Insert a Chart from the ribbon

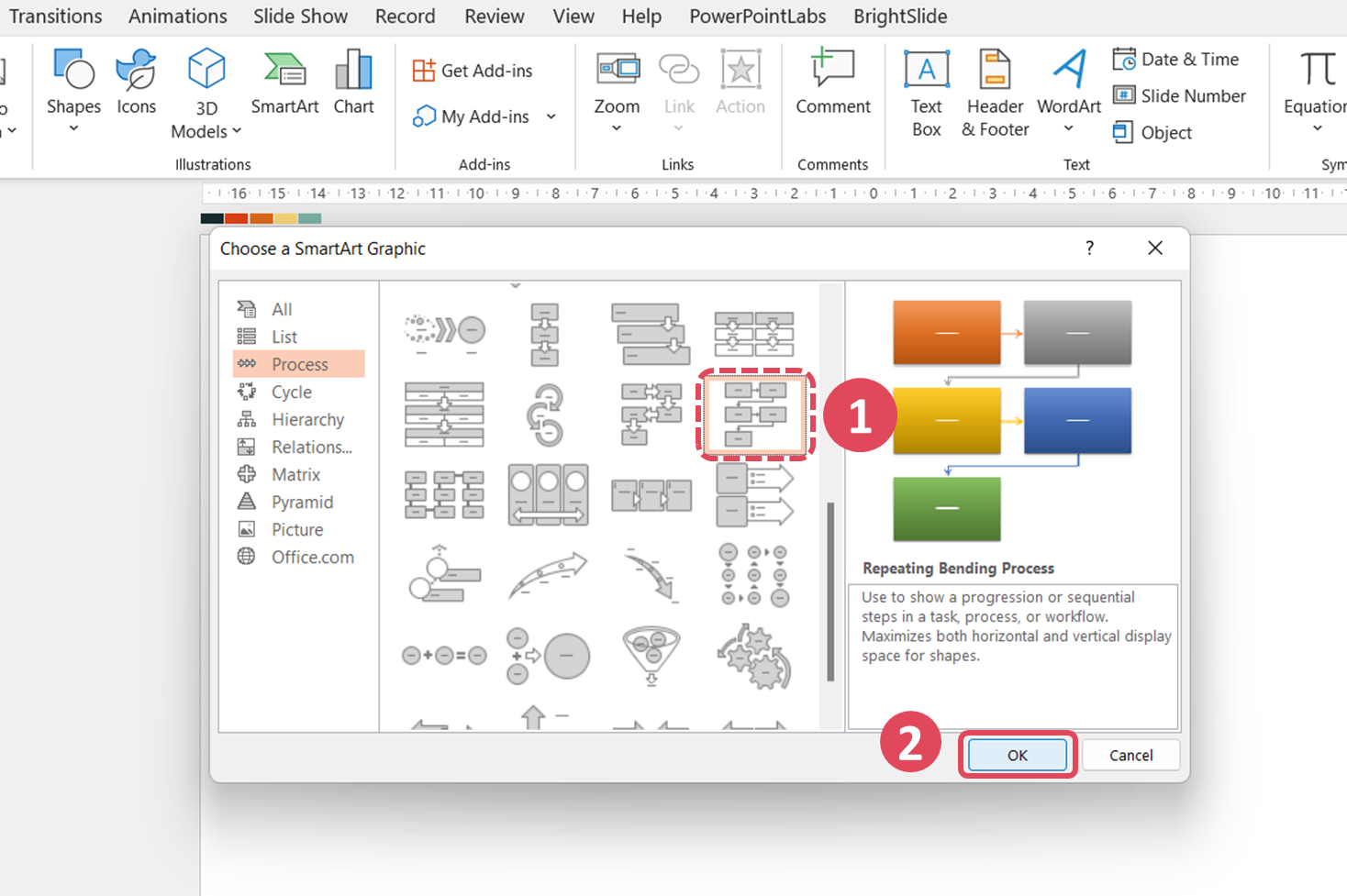click(x=353, y=83)
